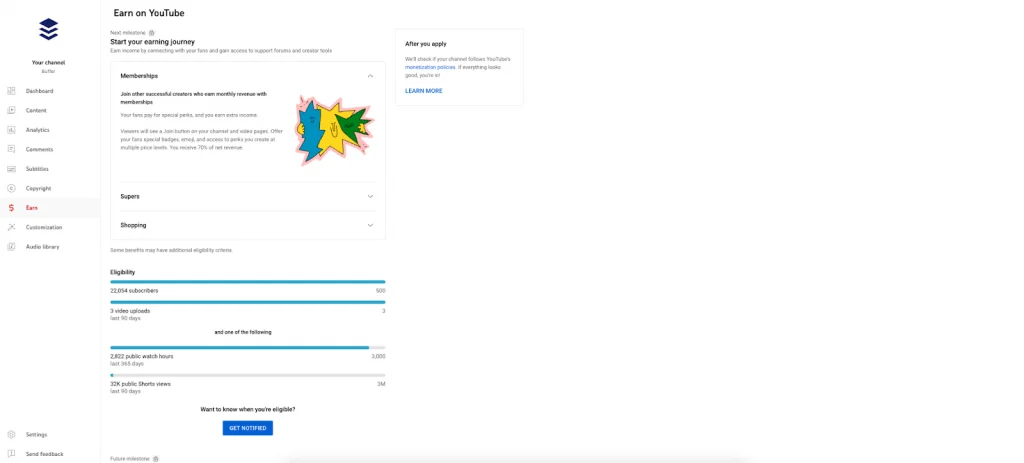The width and height of the screenshot is (1024, 463).
Task: Click the info icon beside Next milestone
Action: 152,32
